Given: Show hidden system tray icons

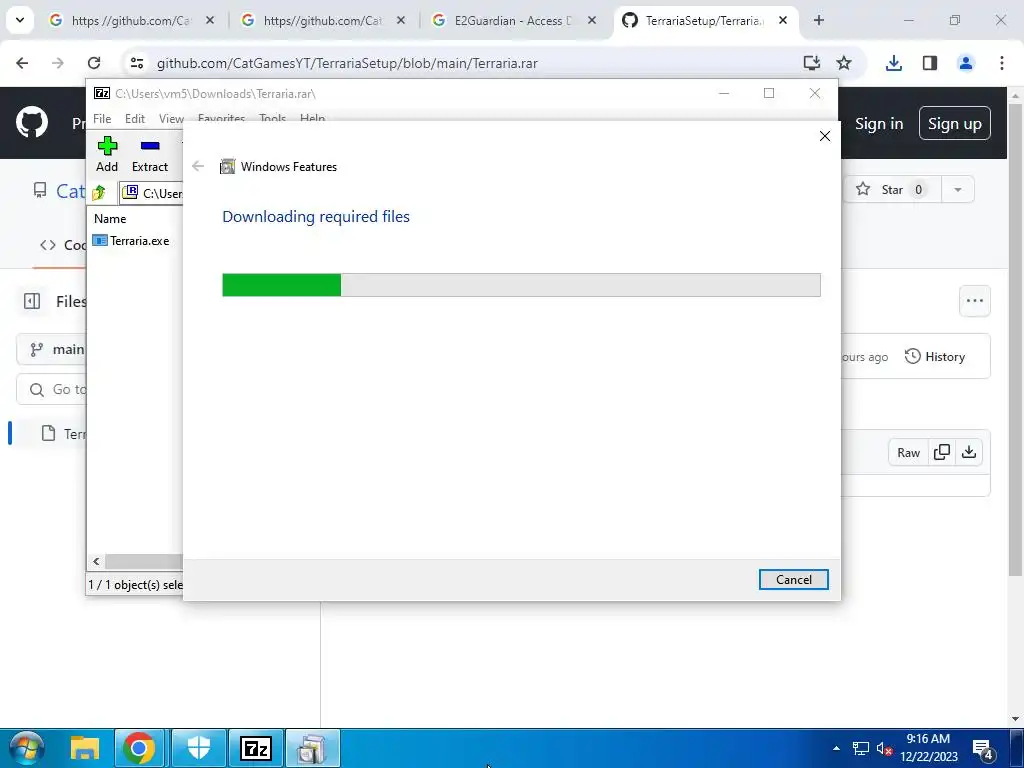Looking at the screenshot, I should coord(836,748).
